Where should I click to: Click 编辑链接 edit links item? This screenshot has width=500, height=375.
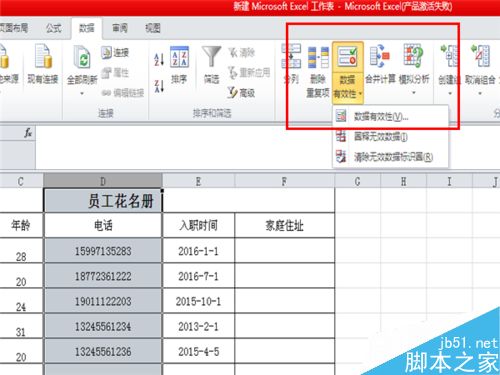[x=123, y=93]
